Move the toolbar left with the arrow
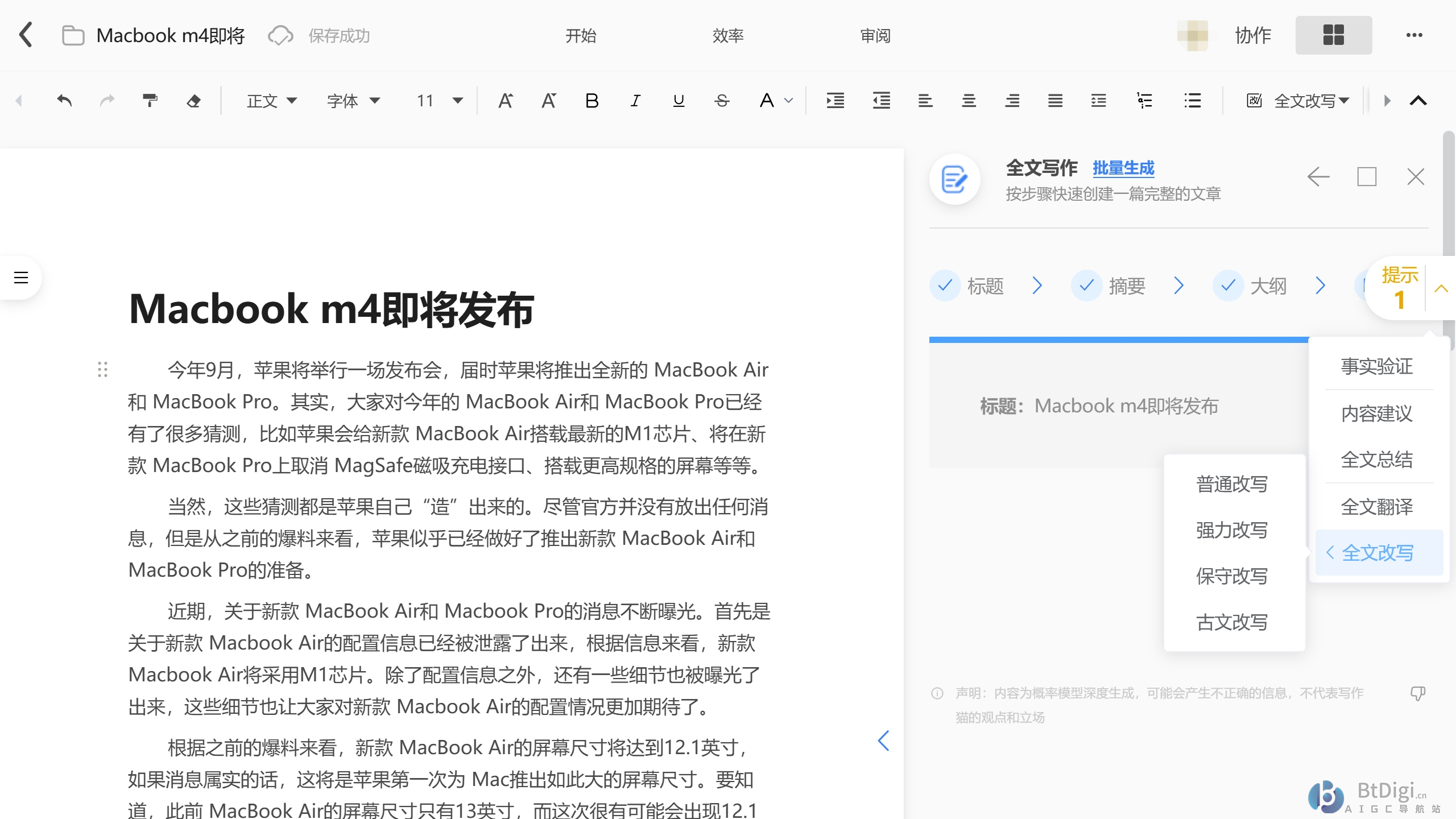 pyautogui.click(x=19, y=101)
